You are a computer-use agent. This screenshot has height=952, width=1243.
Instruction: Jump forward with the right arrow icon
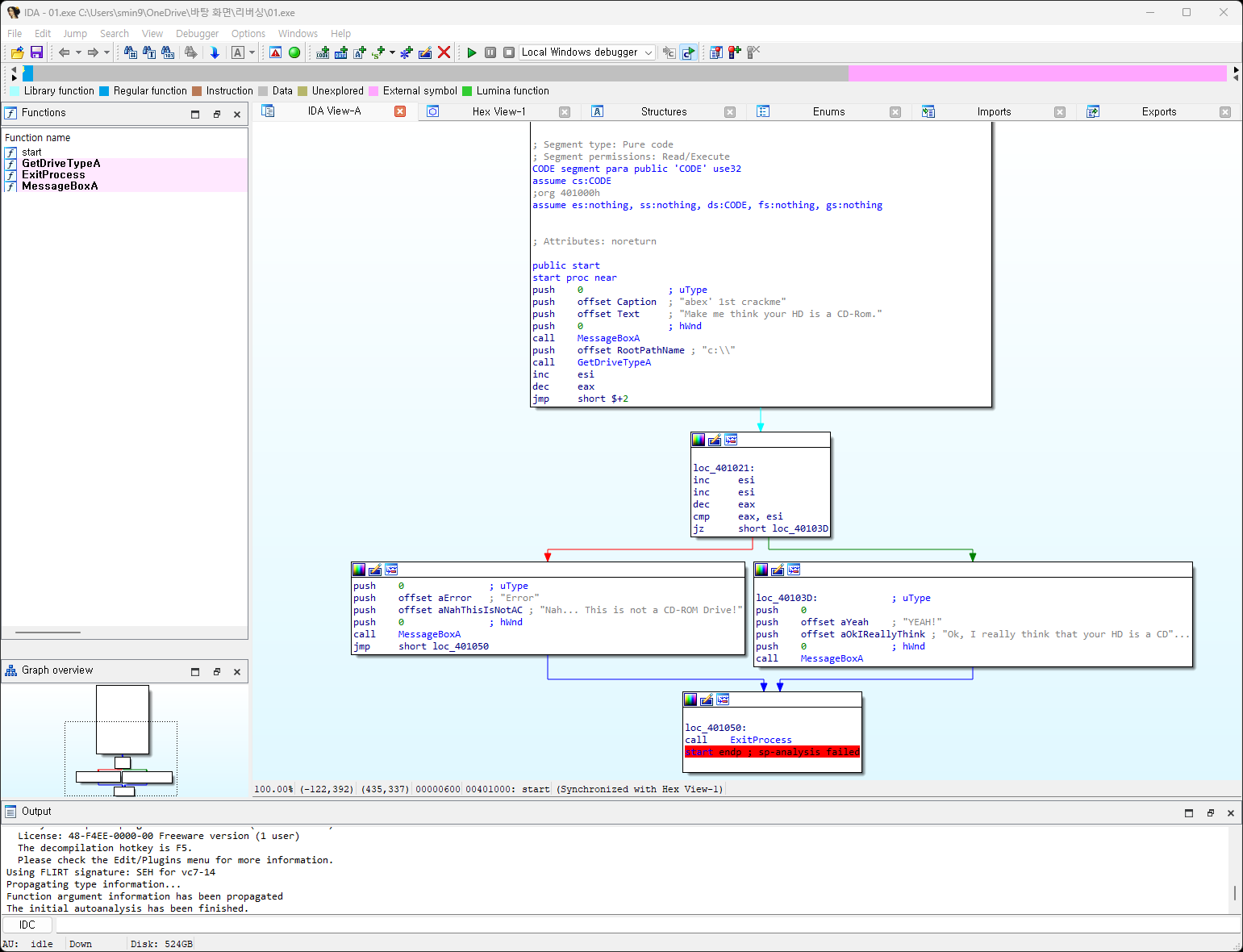coord(93,52)
